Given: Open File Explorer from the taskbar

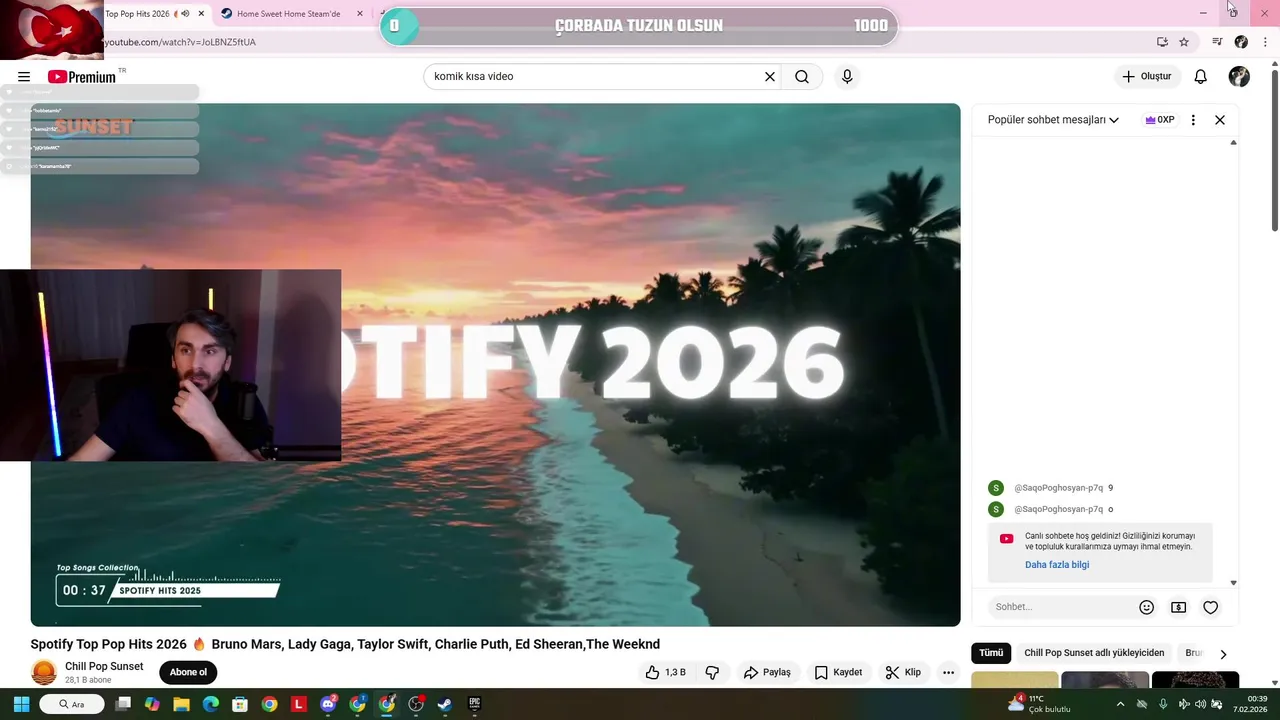Looking at the screenshot, I should pyautogui.click(x=182, y=704).
